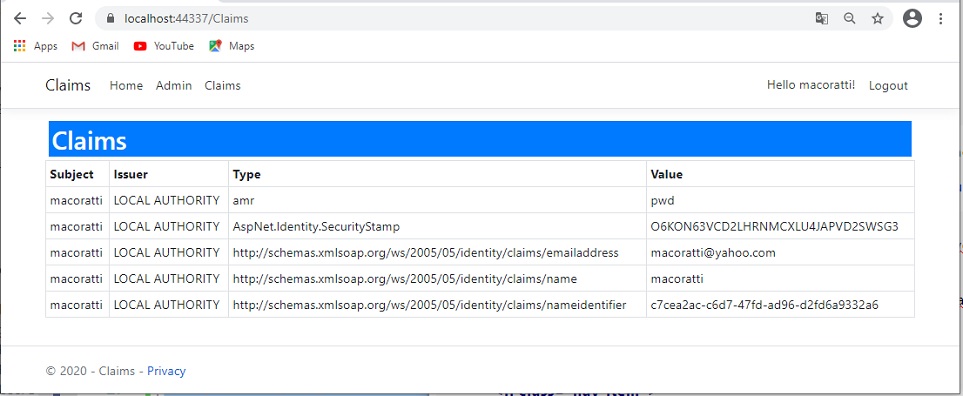Open the Chrome profile avatar

(x=913, y=18)
